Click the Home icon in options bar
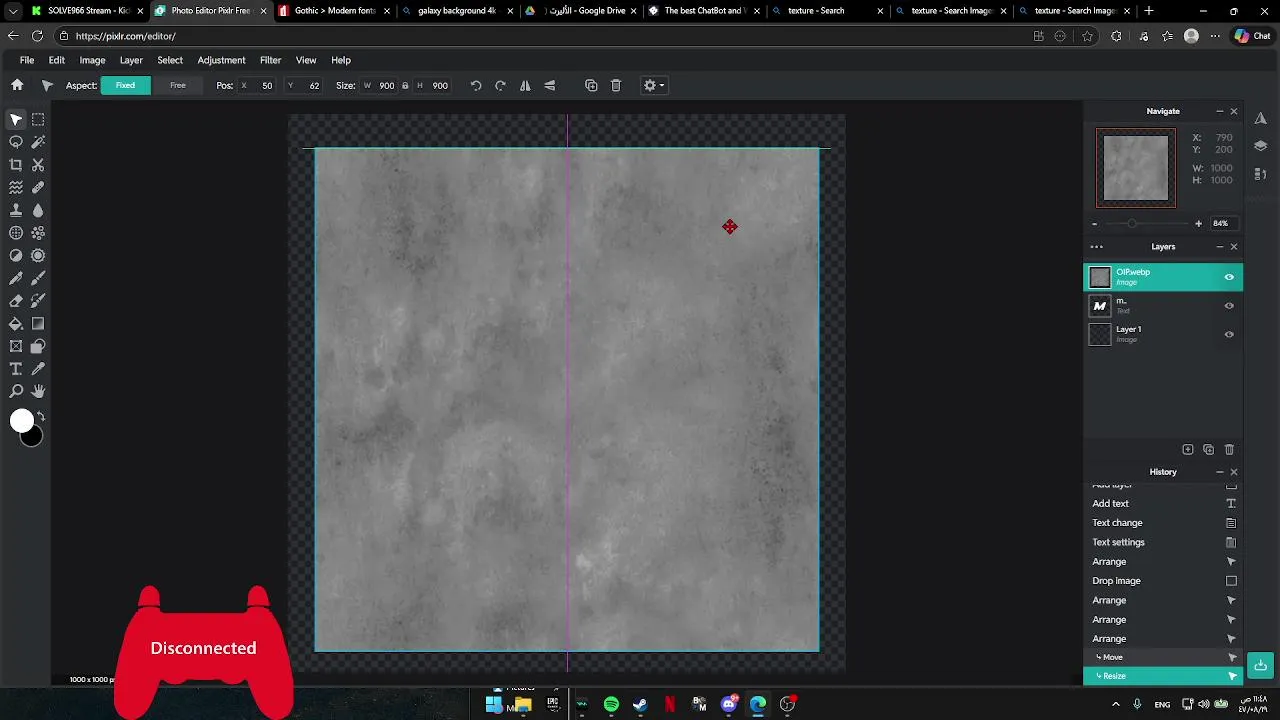1280x720 pixels. click(17, 85)
